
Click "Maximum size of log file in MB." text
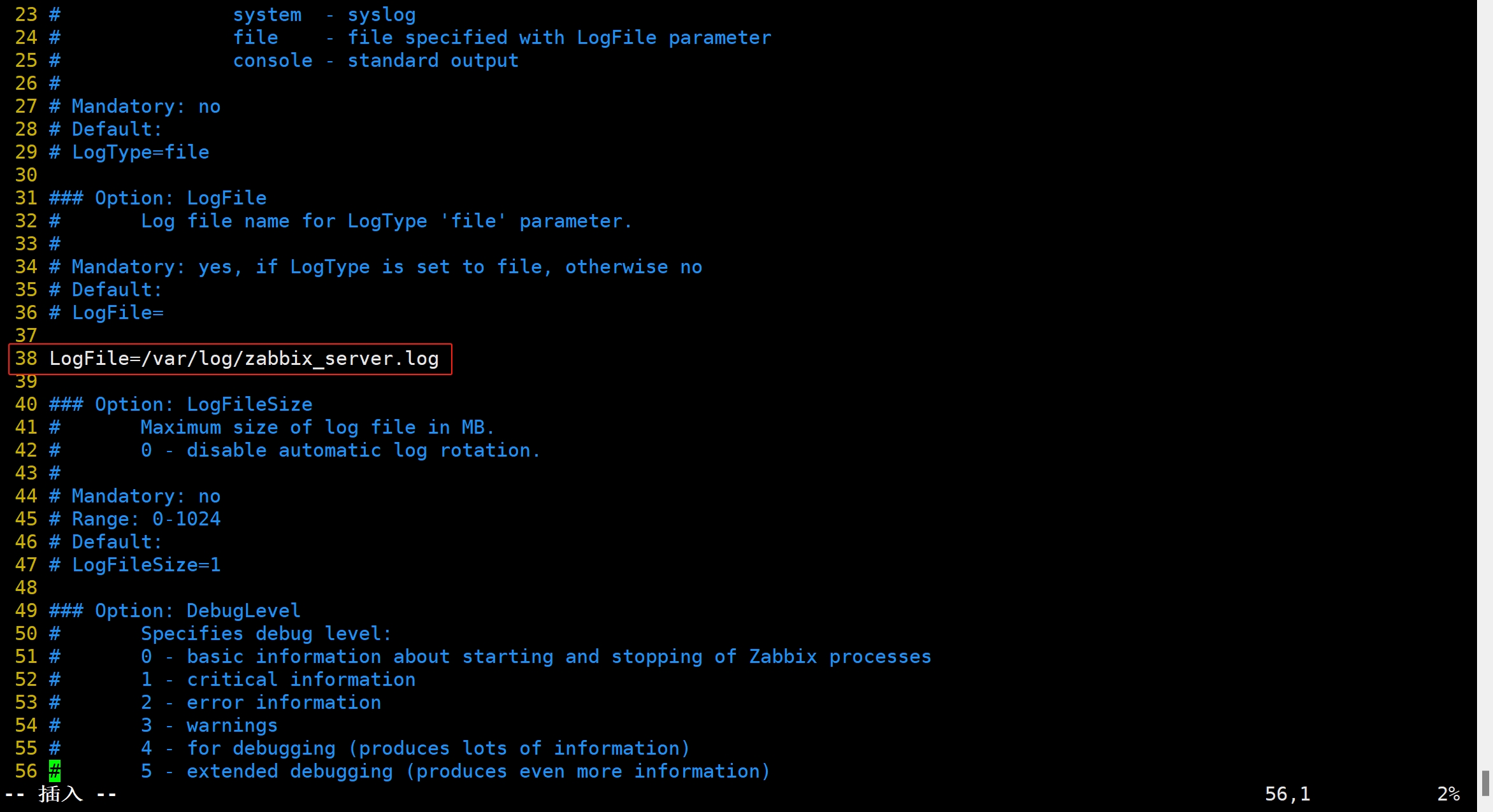317,428
